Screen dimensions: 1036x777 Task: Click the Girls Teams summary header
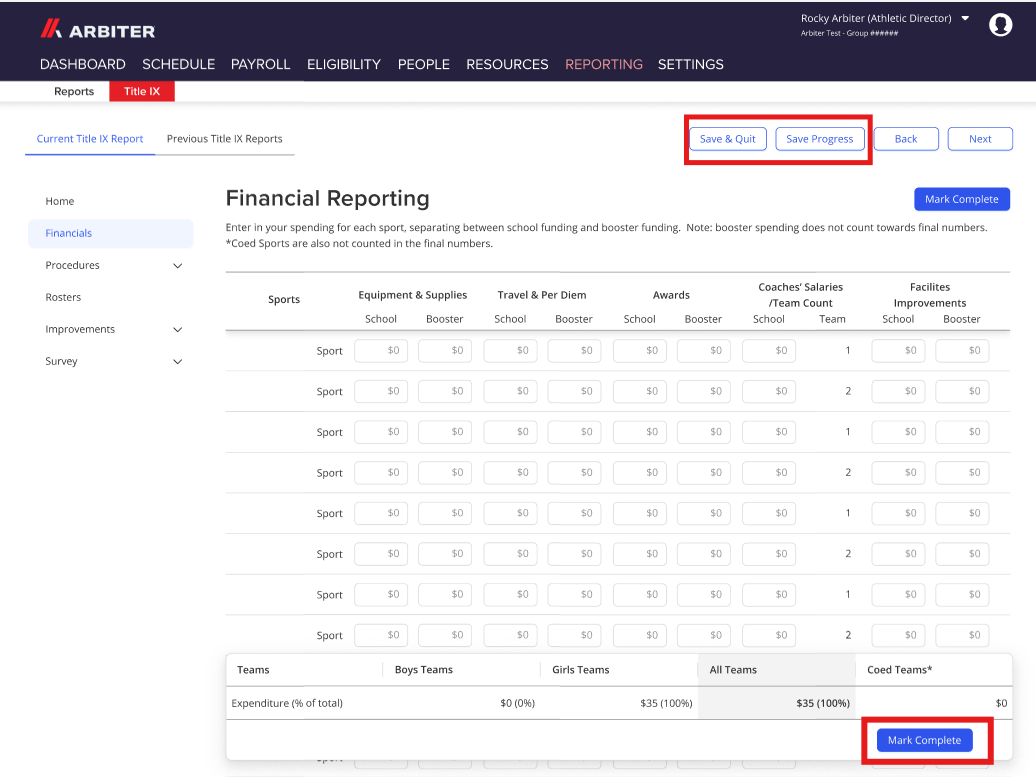pos(581,669)
